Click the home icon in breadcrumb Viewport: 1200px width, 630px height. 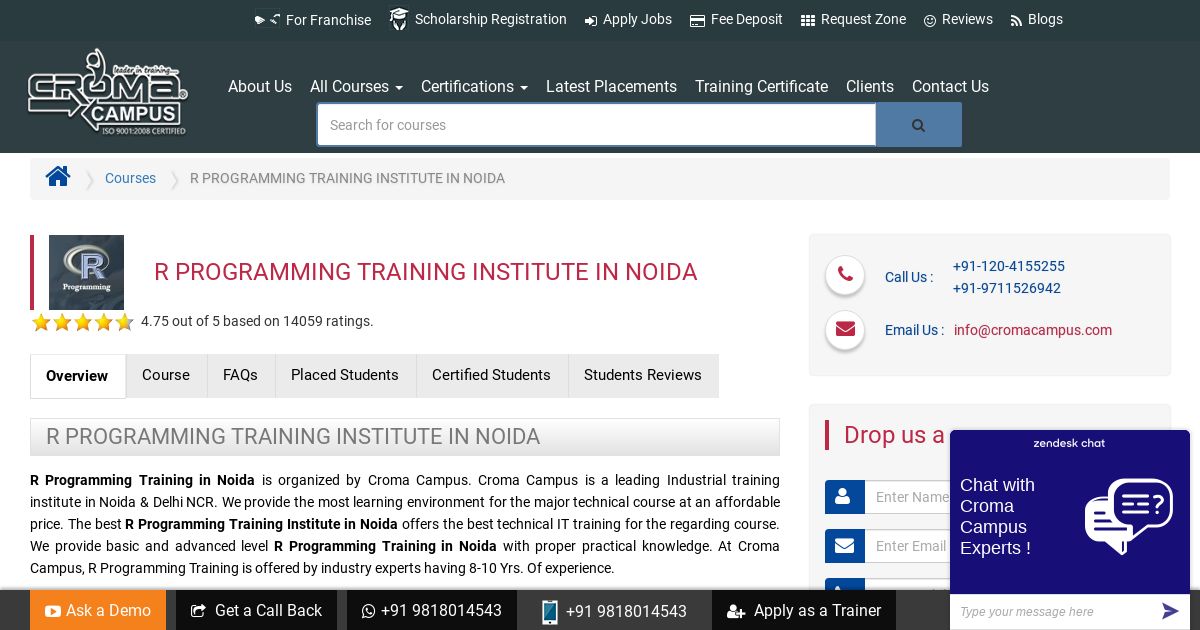click(x=58, y=177)
